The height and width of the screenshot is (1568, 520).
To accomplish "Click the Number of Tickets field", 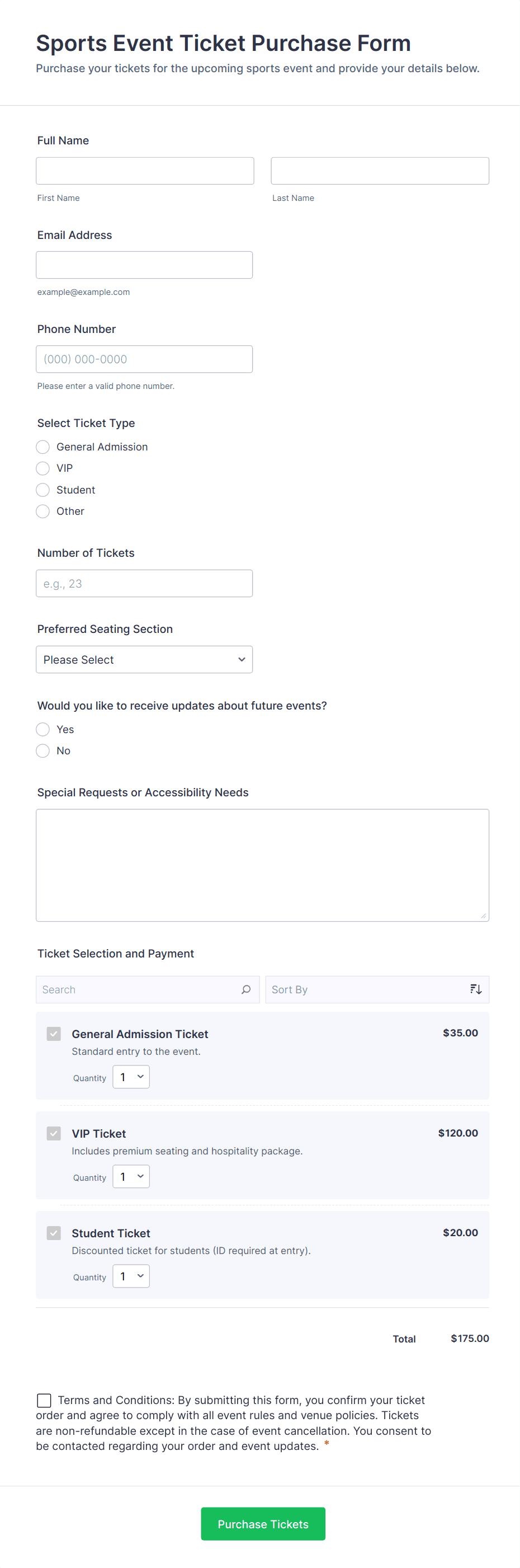I will point(144,583).
